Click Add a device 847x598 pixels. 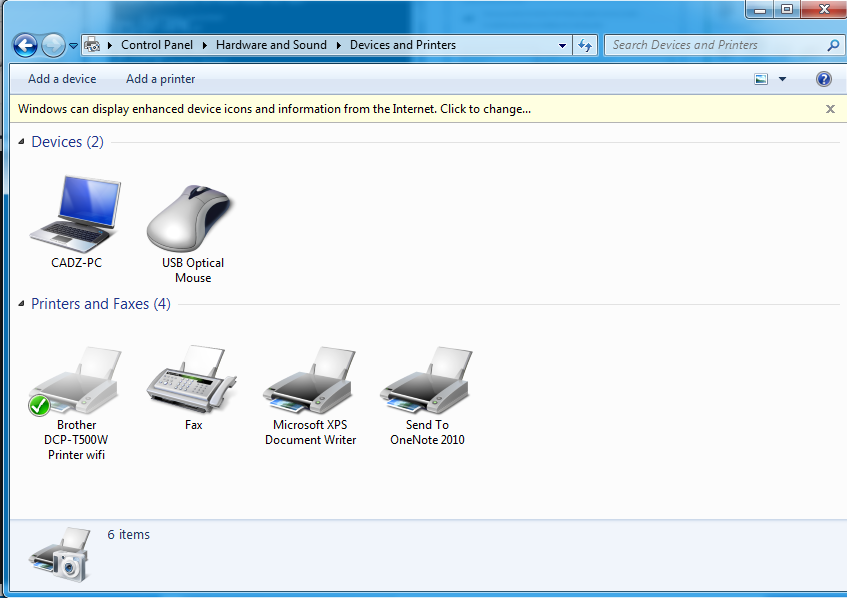coord(61,79)
